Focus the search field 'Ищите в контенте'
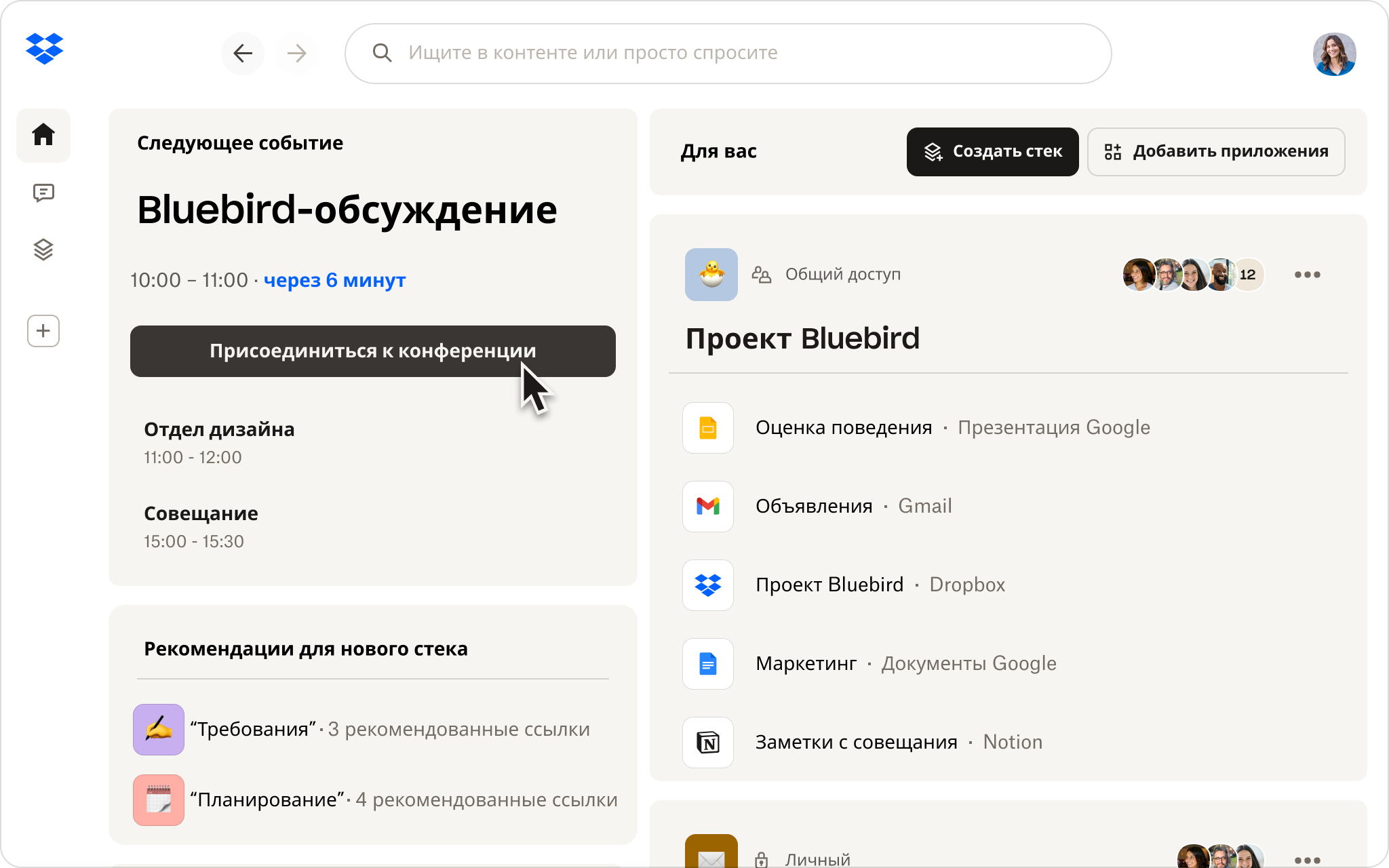The width and height of the screenshot is (1389, 868). click(x=728, y=53)
